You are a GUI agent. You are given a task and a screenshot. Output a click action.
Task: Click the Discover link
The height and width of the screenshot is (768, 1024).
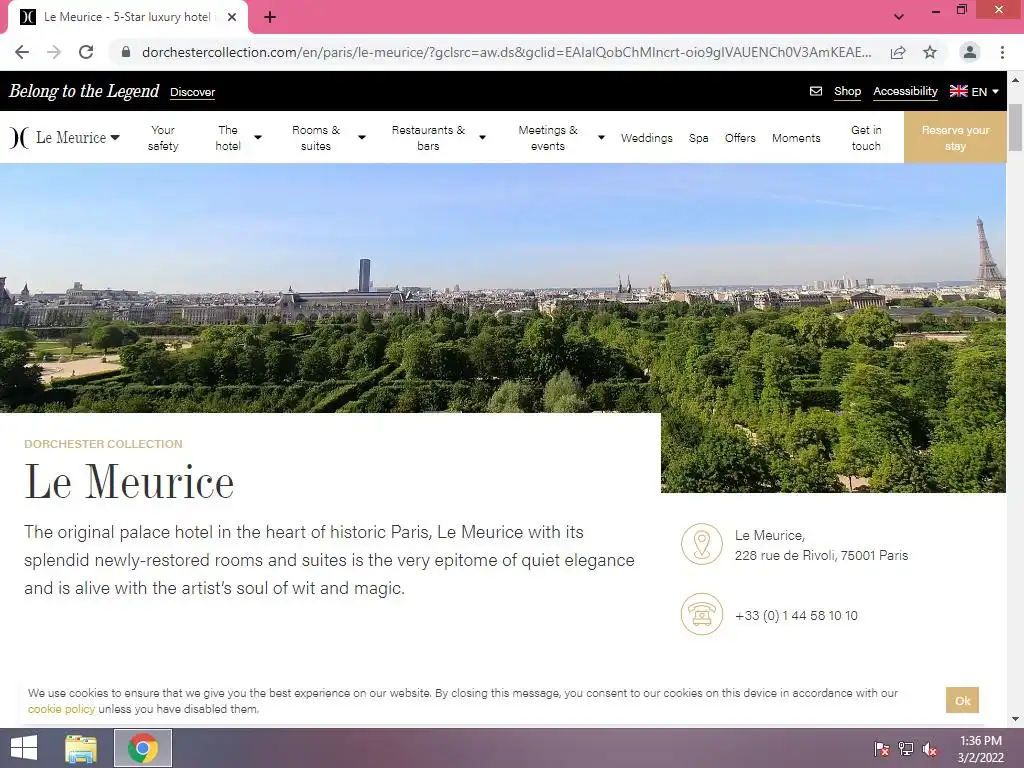[x=193, y=92]
